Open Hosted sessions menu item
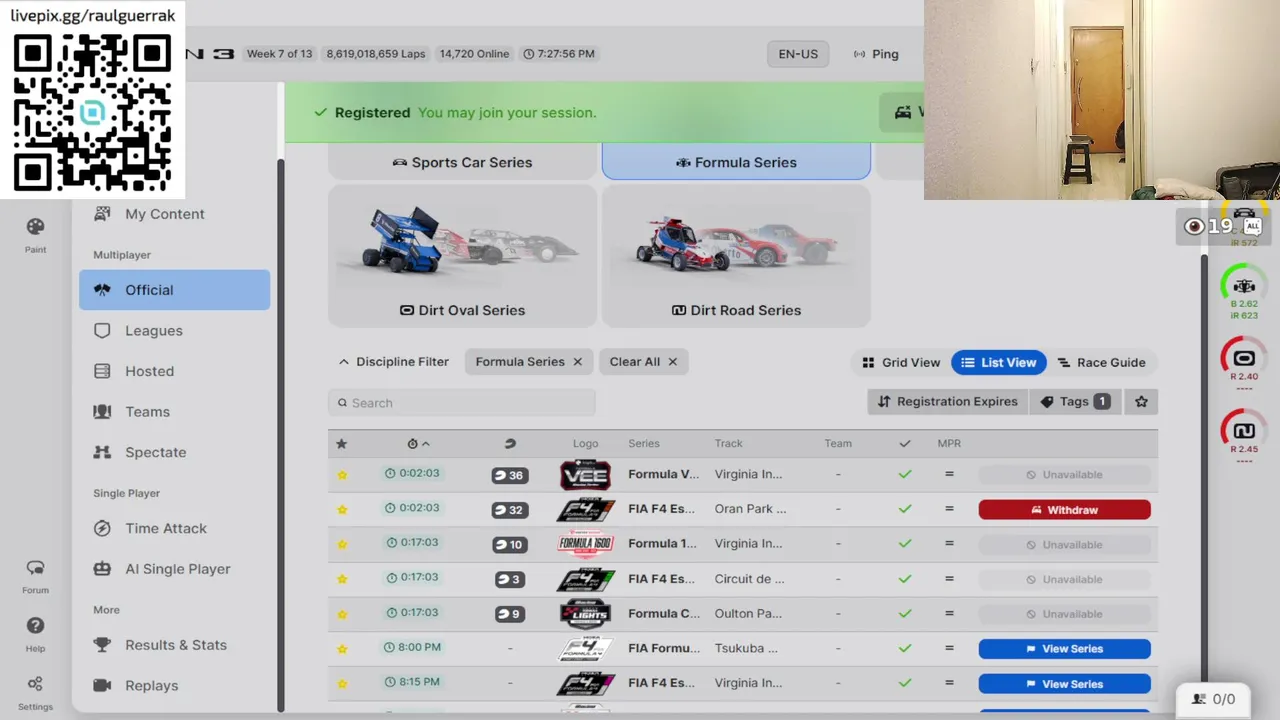This screenshot has width=1280, height=720. click(175, 371)
